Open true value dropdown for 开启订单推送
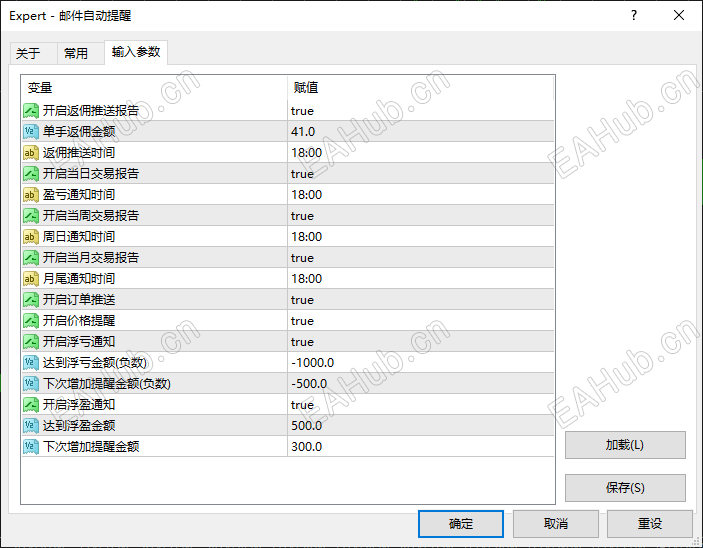 (421, 300)
